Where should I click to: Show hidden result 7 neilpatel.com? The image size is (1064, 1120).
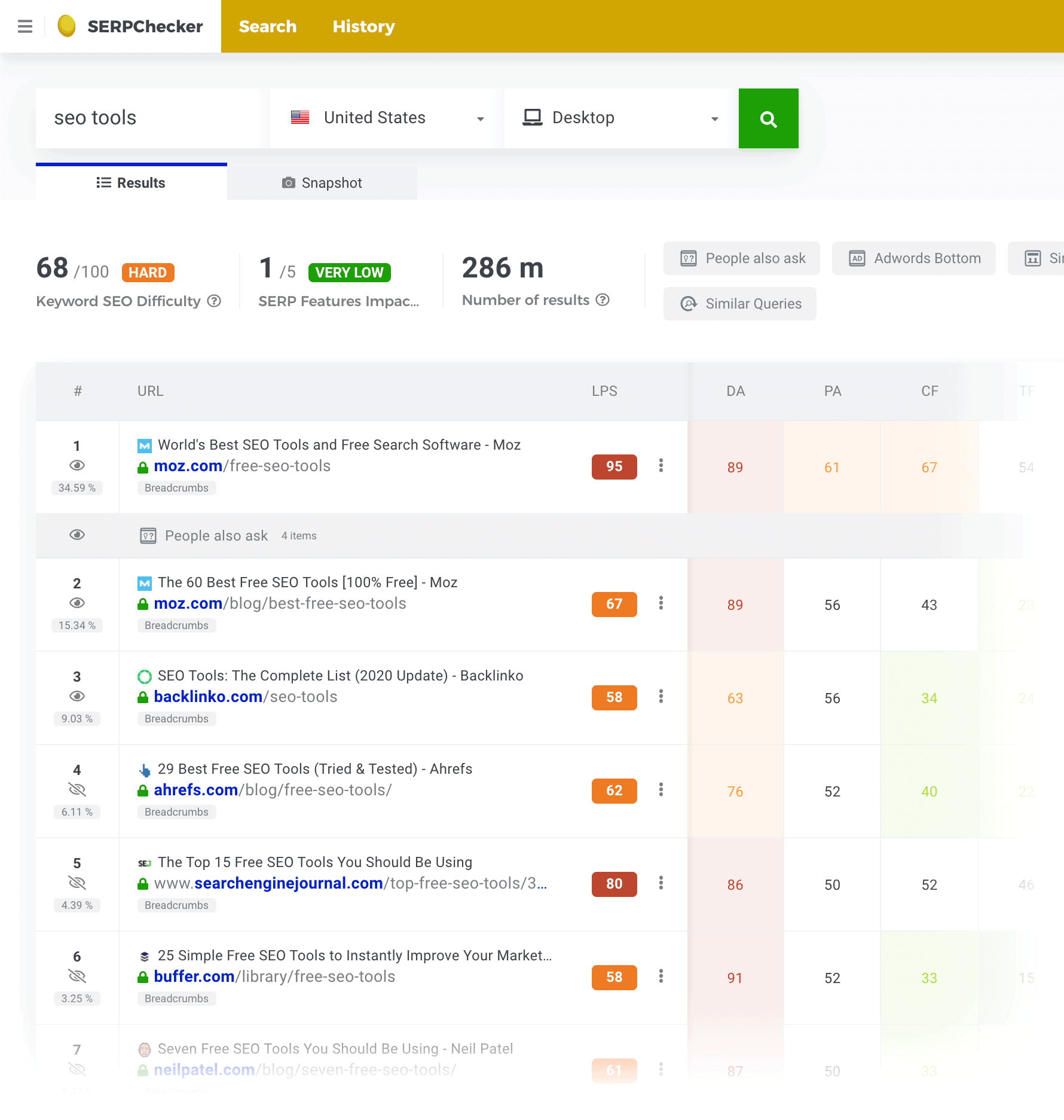(77, 1069)
